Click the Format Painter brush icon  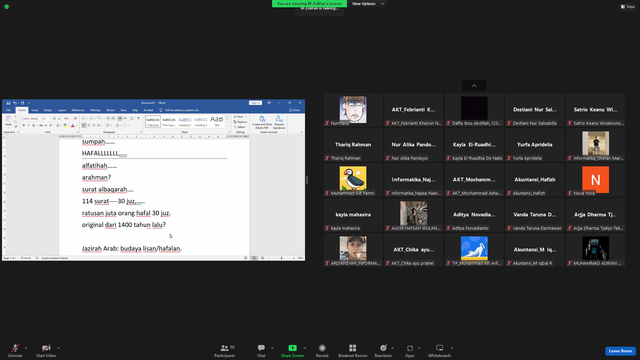pyautogui.click(x=16, y=127)
